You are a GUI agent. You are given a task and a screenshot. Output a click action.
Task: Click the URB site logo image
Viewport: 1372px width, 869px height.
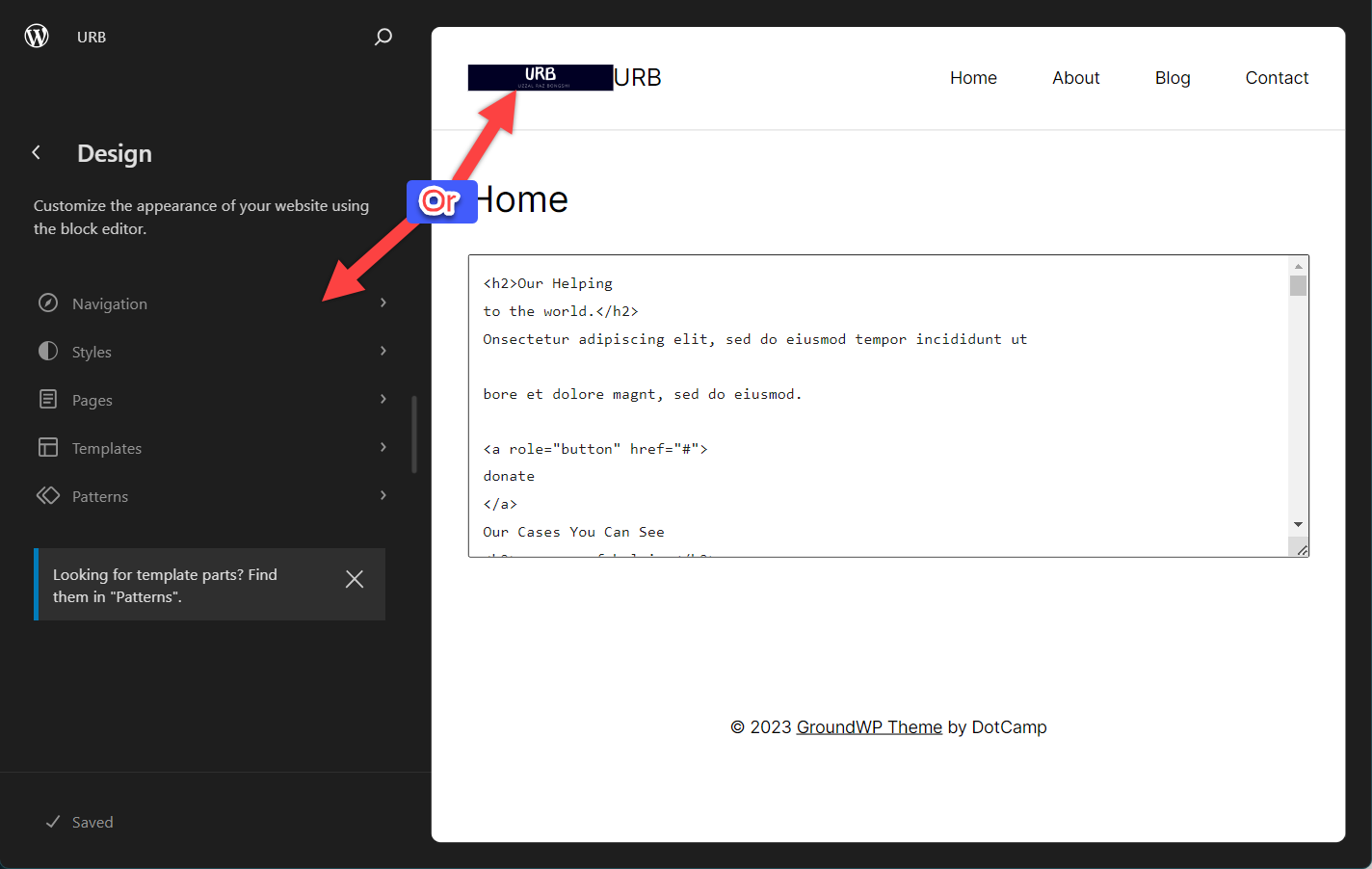(x=540, y=77)
